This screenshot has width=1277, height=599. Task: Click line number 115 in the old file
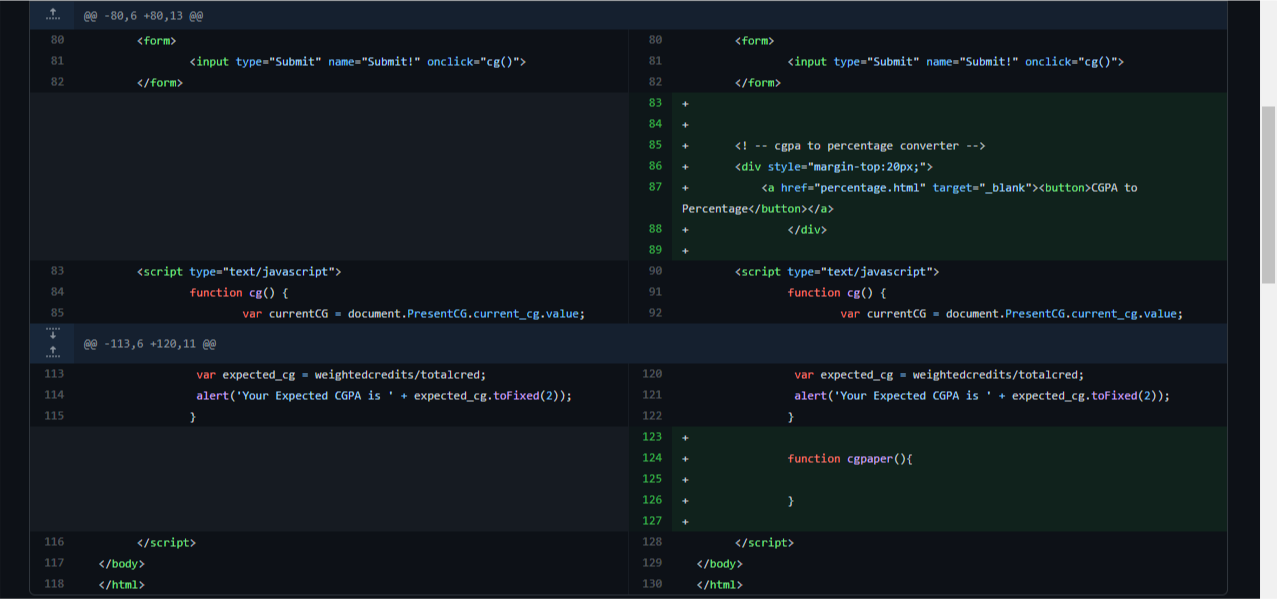tap(55, 416)
